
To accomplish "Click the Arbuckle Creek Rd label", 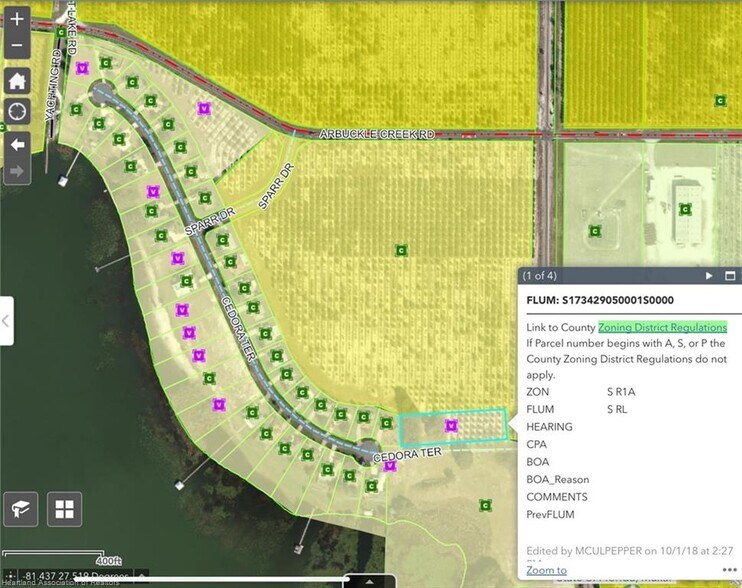I will (377, 134).
